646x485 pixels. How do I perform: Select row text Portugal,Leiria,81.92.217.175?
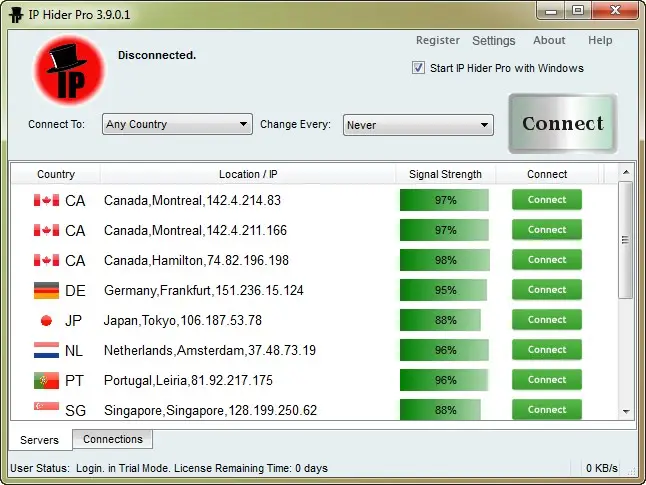pyautogui.click(x=188, y=381)
